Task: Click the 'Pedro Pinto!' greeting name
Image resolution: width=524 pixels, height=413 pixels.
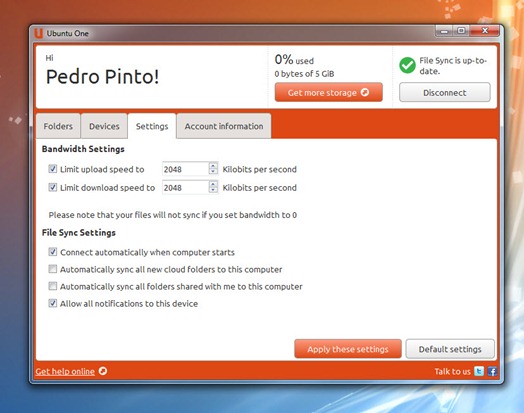Action: pyautogui.click(x=102, y=77)
